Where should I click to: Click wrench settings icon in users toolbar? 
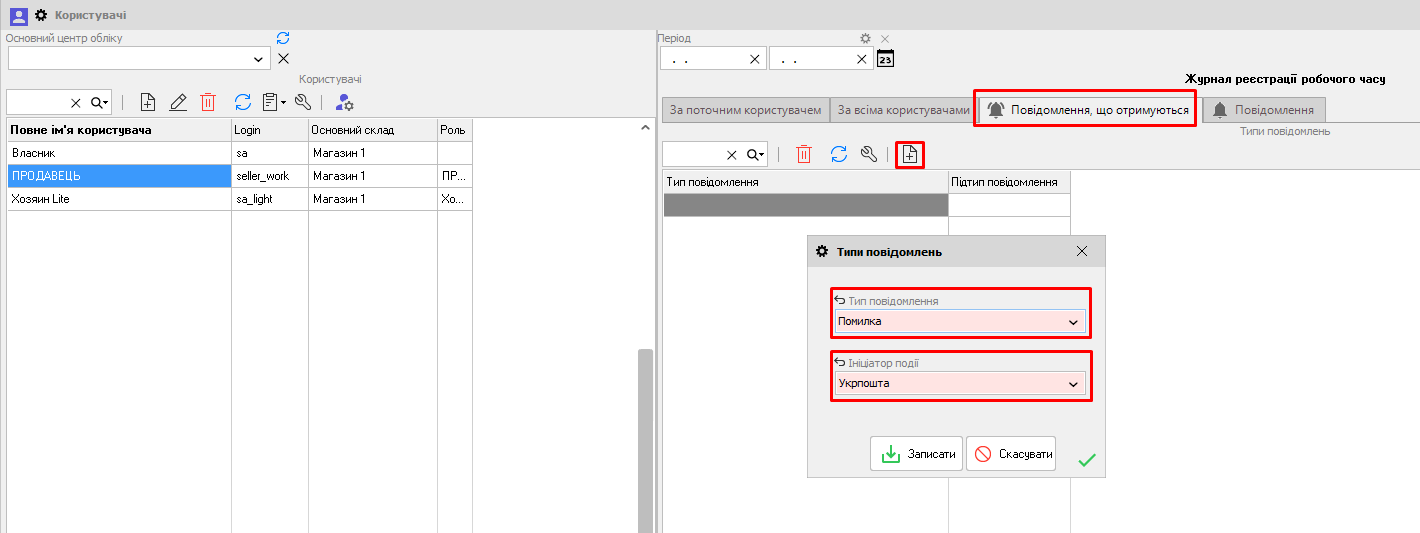(x=303, y=102)
